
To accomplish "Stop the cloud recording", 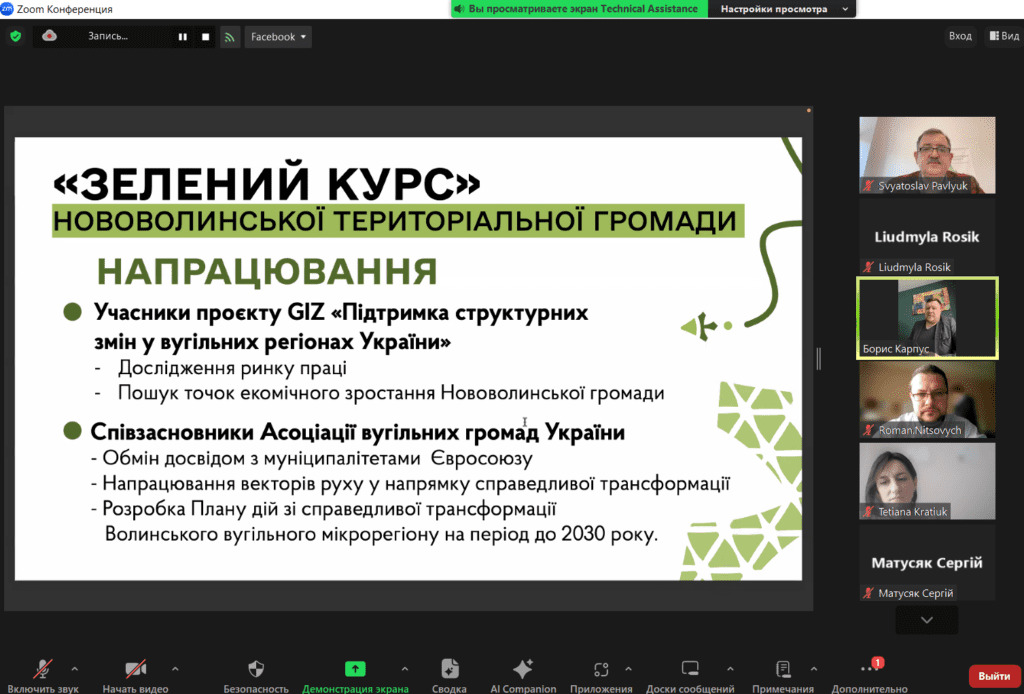I will pyautogui.click(x=206, y=37).
